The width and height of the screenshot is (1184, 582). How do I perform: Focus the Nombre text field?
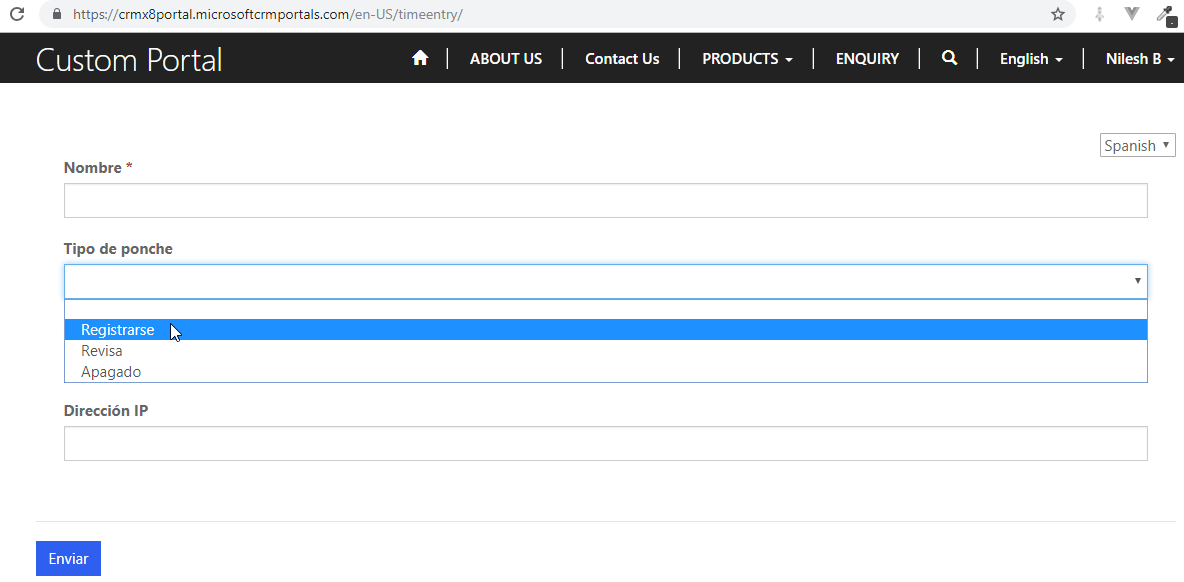click(605, 201)
